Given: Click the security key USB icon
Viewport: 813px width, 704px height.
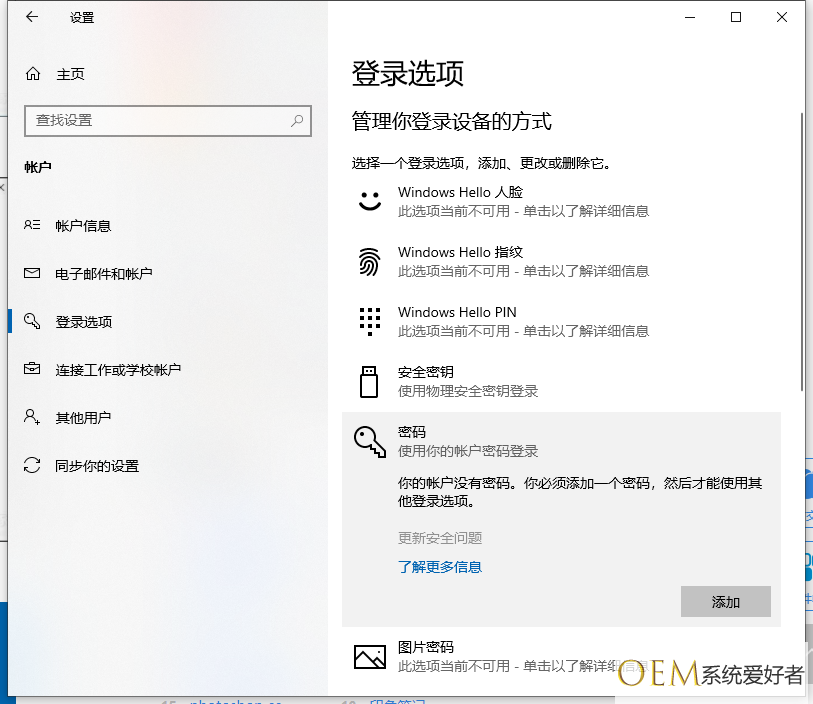Looking at the screenshot, I should [x=369, y=381].
